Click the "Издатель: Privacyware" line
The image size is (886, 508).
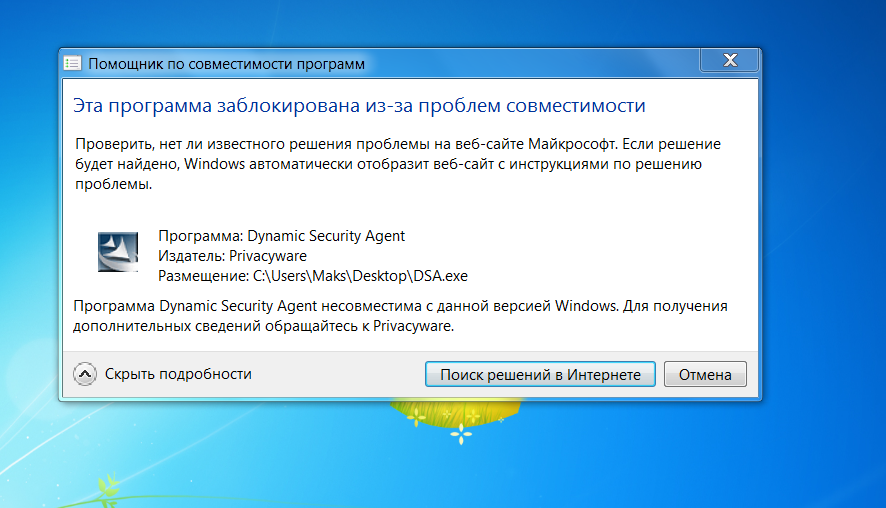tap(233, 256)
